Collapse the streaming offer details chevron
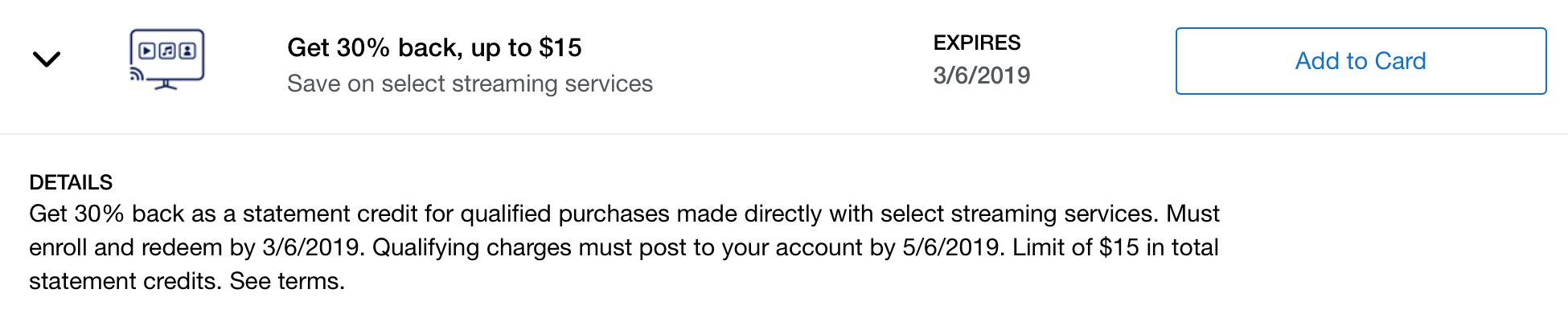 pos(47,59)
